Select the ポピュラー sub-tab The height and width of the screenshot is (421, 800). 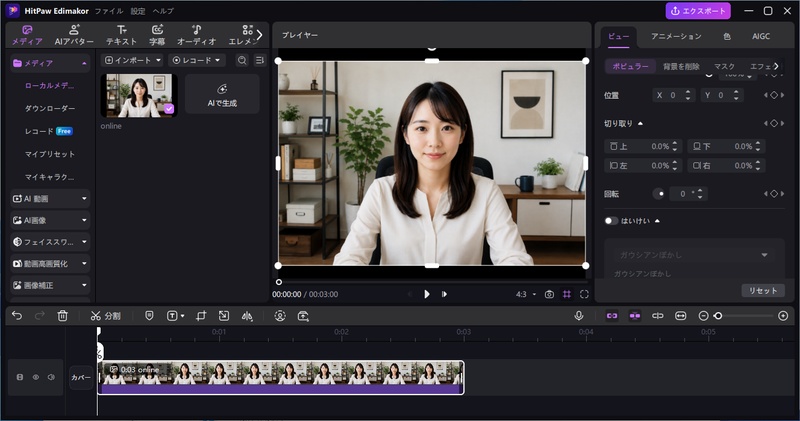click(631, 66)
